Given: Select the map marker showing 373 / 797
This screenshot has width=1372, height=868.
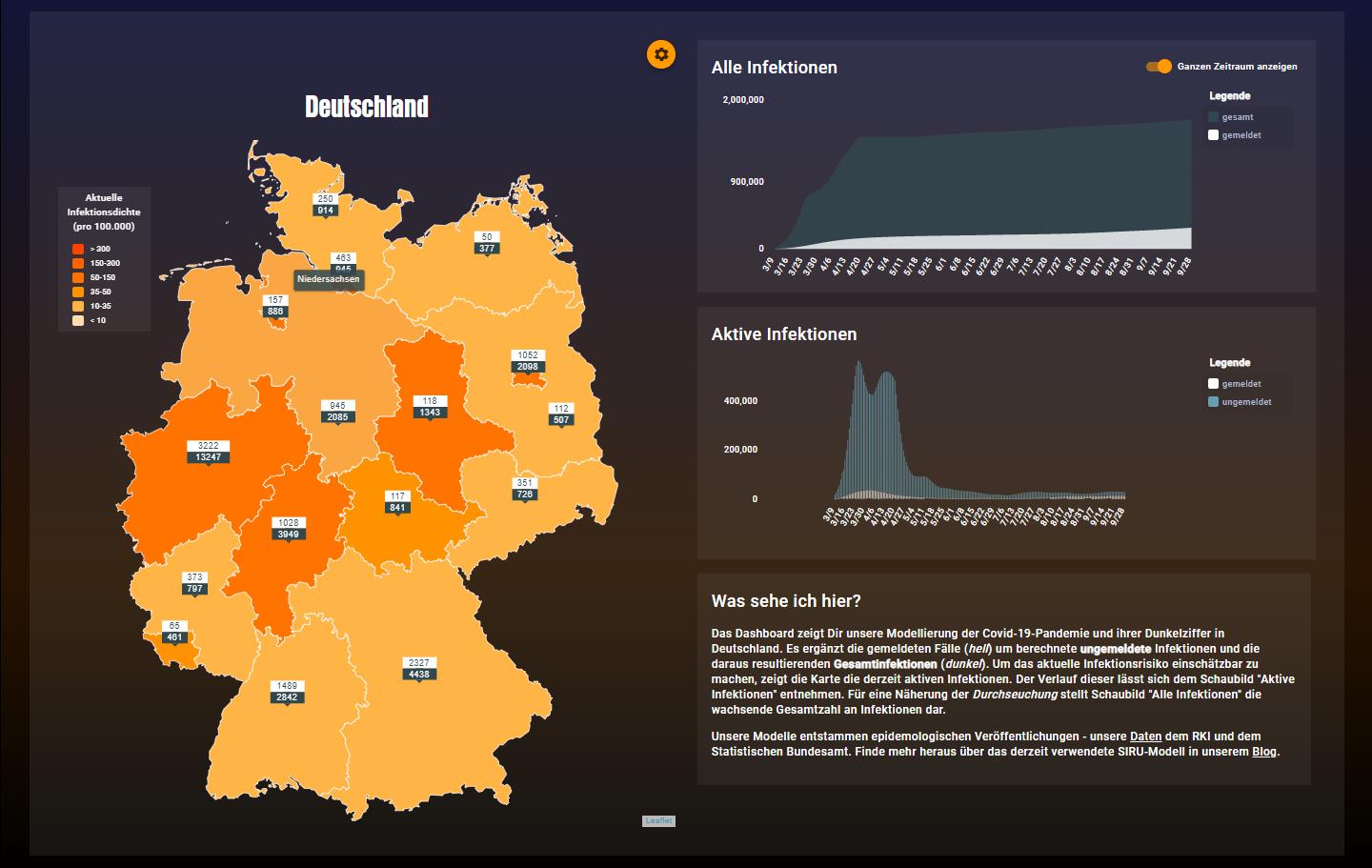Looking at the screenshot, I should point(194,583).
